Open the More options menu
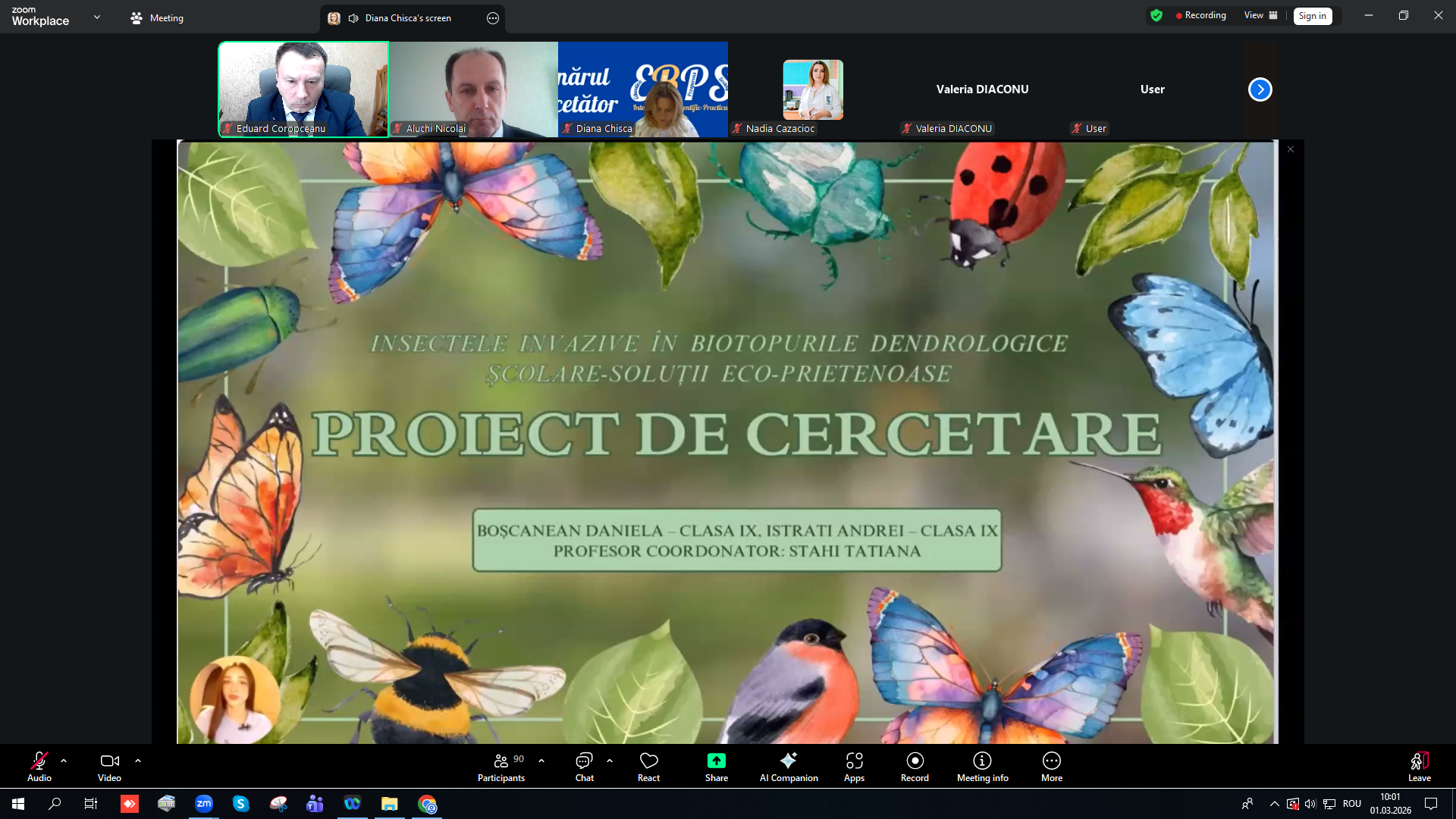 pos(1051,765)
